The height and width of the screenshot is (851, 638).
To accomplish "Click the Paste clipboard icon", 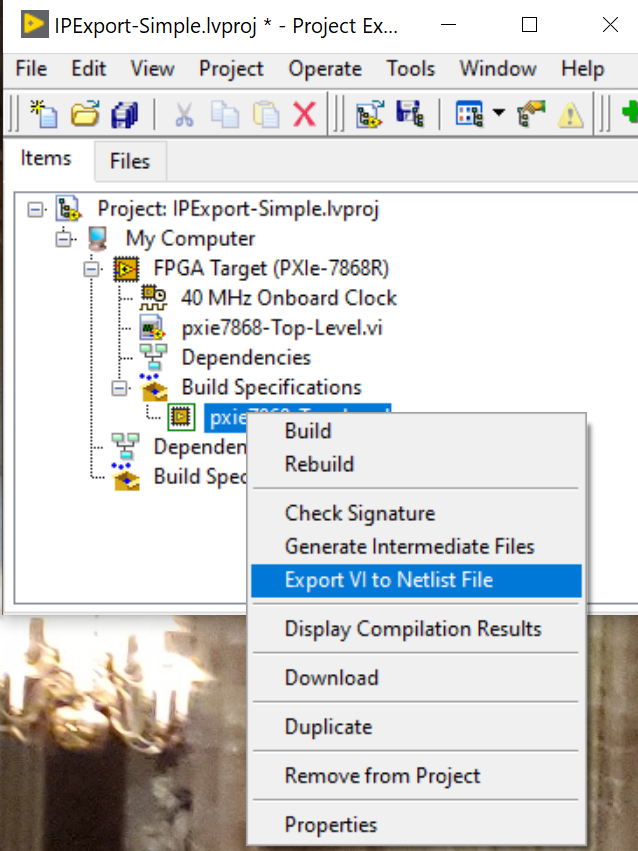I will click(x=265, y=114).
